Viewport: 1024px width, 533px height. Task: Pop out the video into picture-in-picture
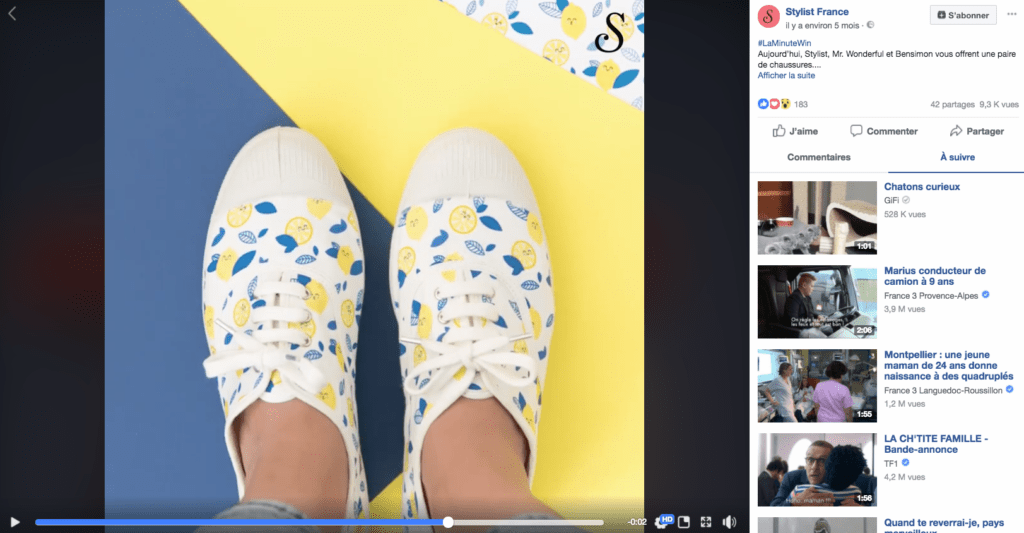(684, 522)
